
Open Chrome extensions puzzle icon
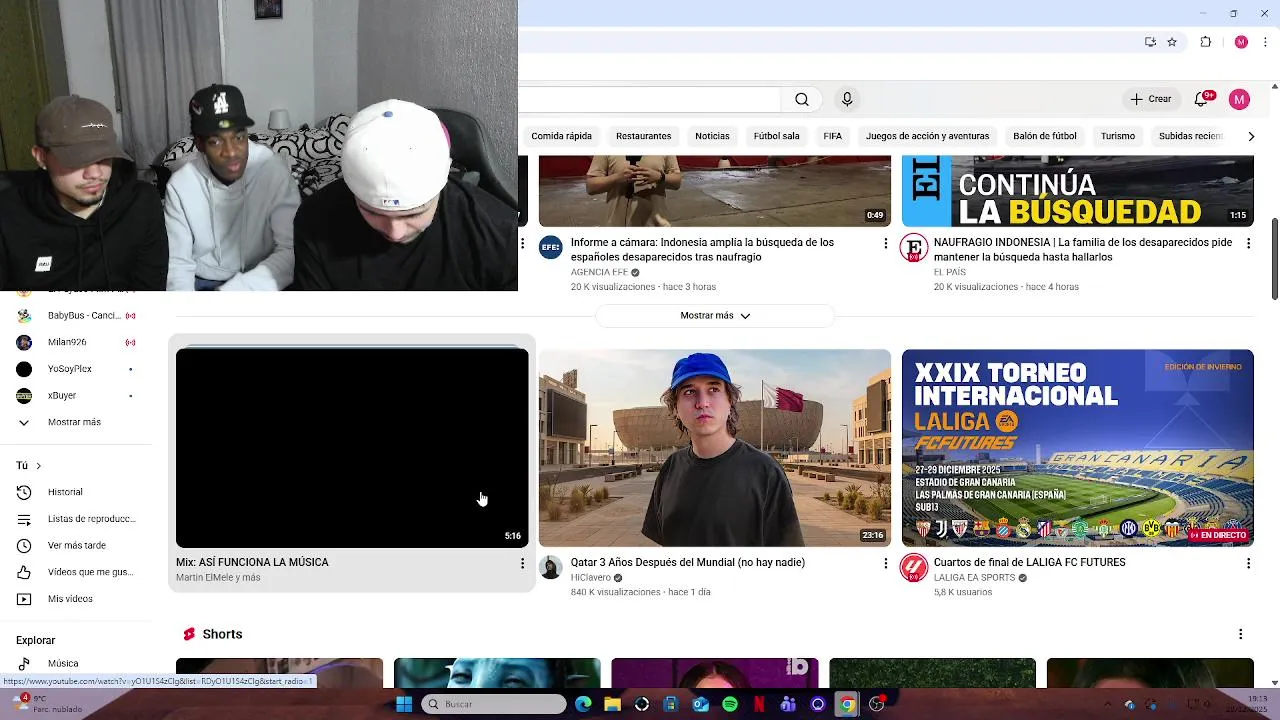(x=1205, y=42)
